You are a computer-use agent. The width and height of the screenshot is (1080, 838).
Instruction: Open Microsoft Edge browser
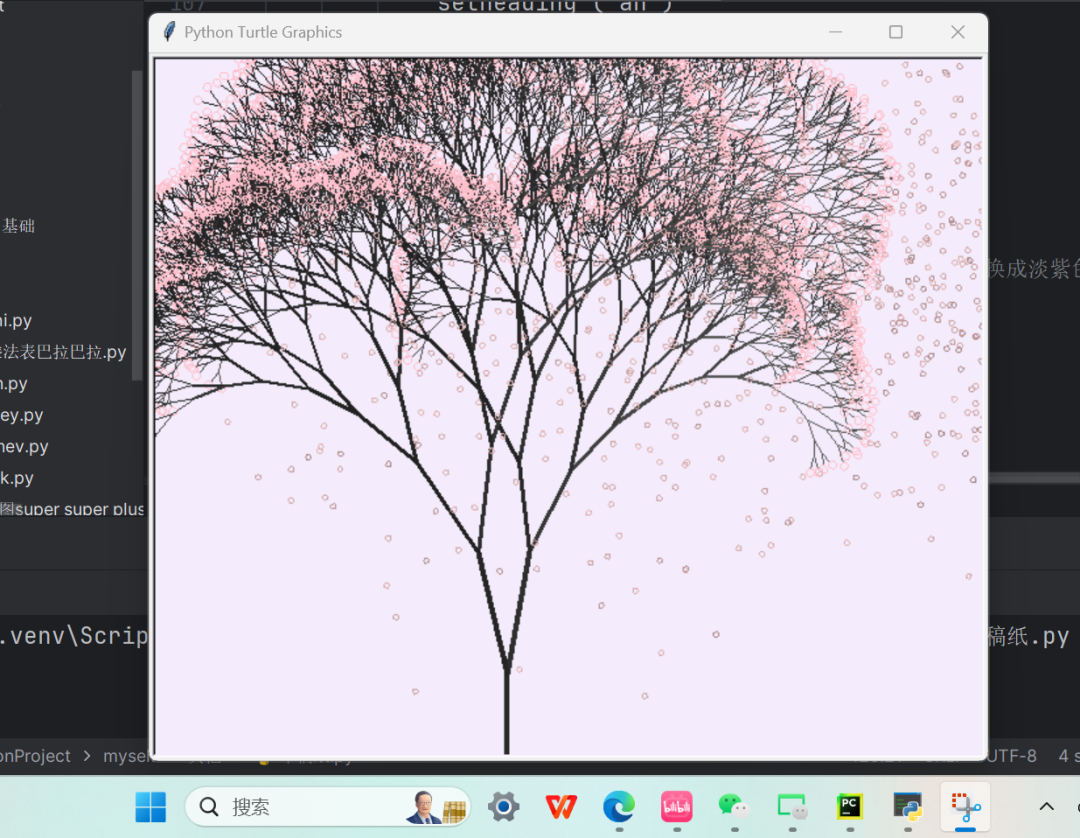619,807
